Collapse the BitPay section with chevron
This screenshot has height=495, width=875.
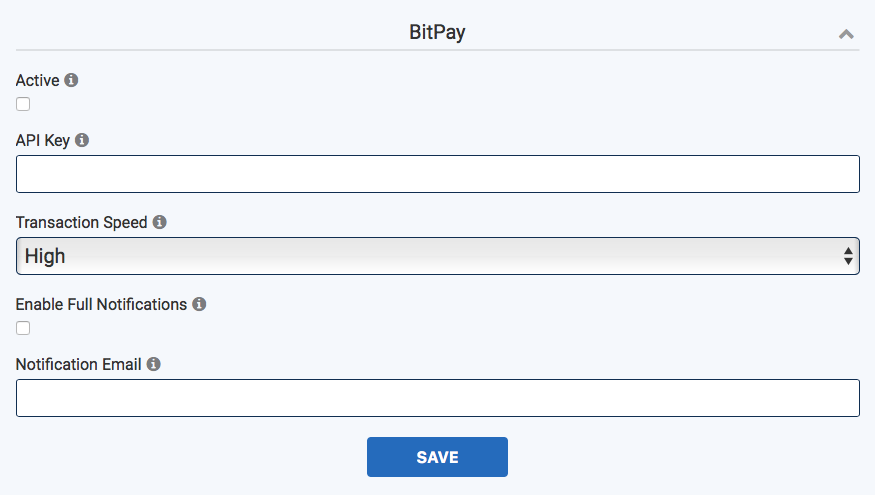(x=846, y=35)
